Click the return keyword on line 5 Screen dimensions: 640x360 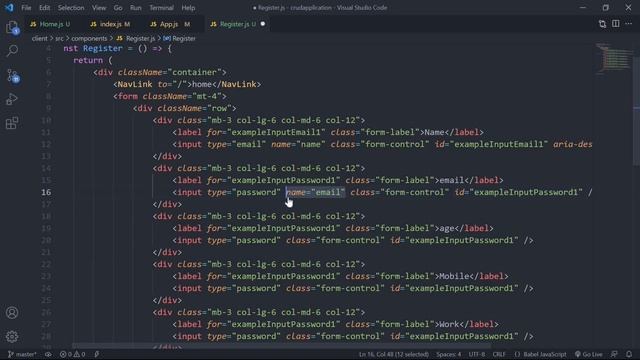[x=88, y=60]
